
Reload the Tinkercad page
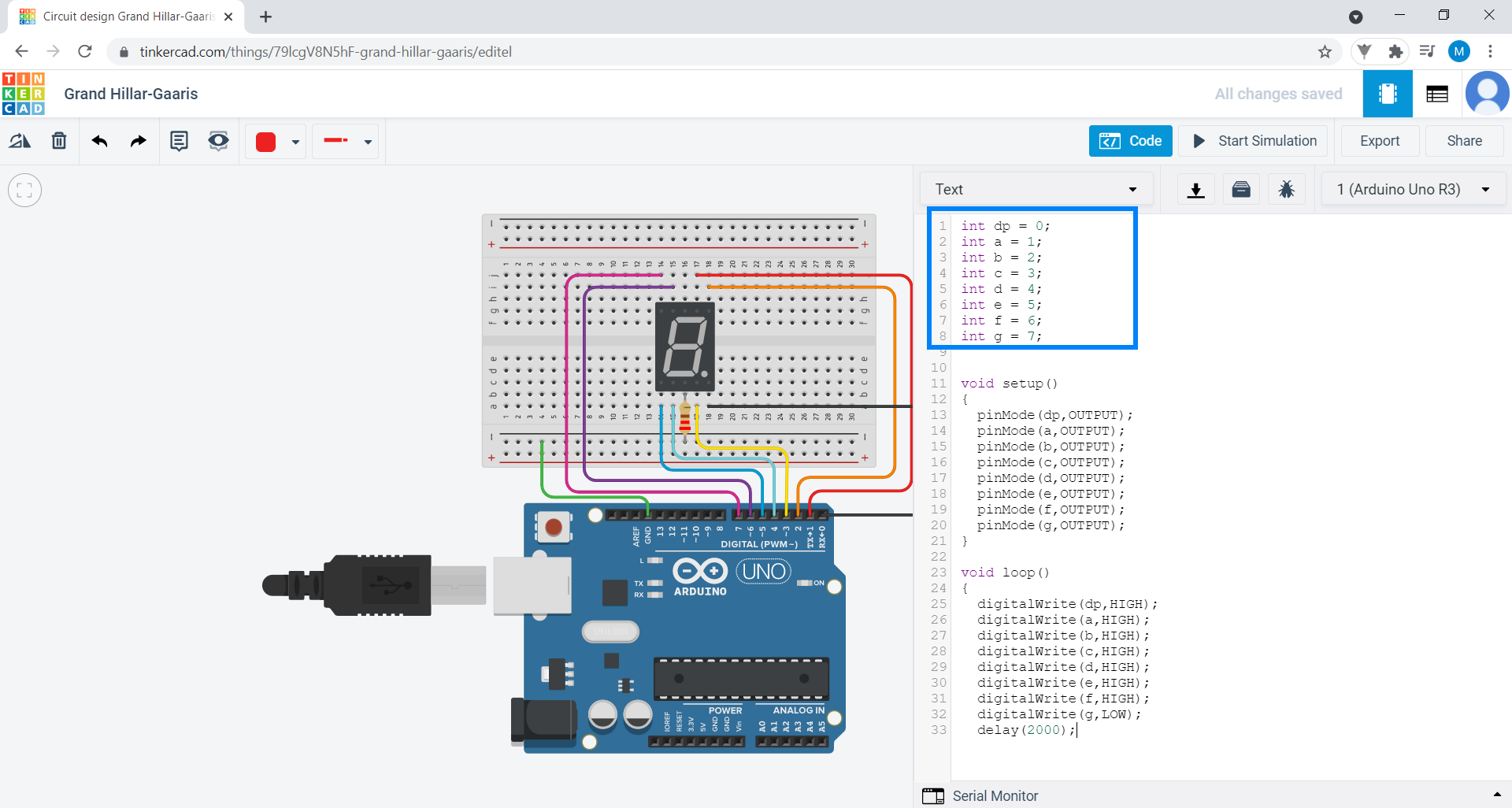point(85,51)
